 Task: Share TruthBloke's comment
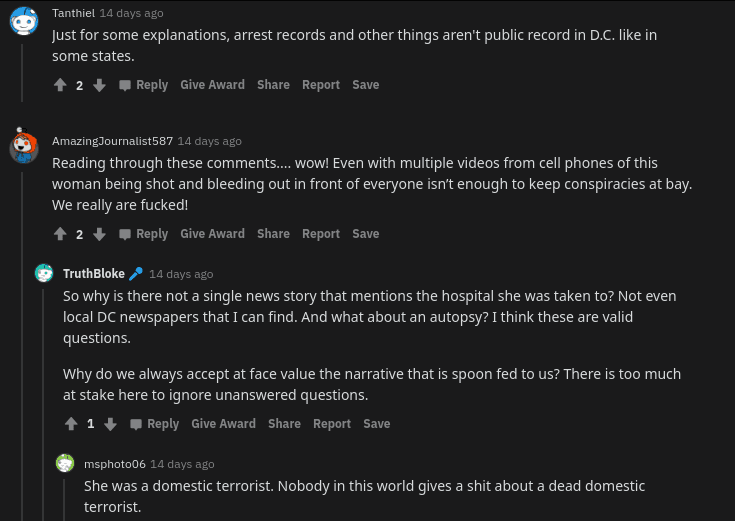[x=284, y=424]
